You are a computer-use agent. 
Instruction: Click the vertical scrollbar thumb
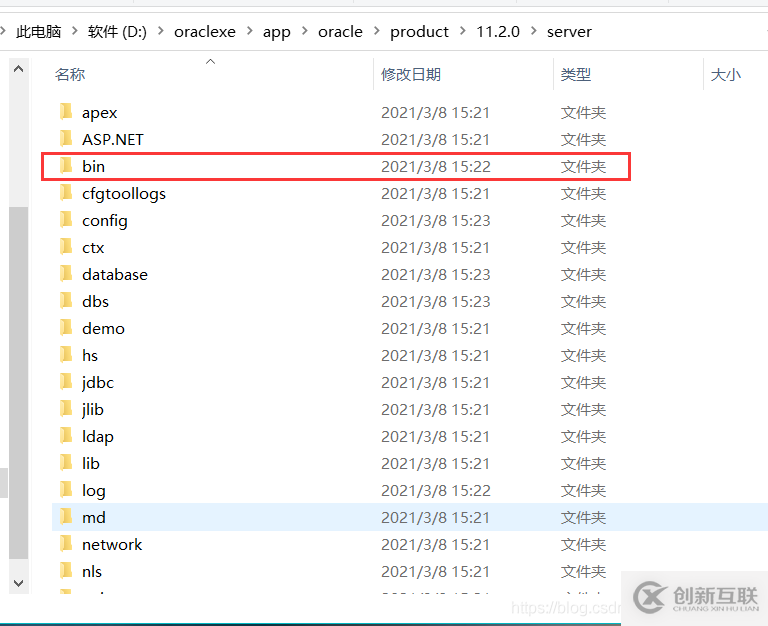click(19, 383)
